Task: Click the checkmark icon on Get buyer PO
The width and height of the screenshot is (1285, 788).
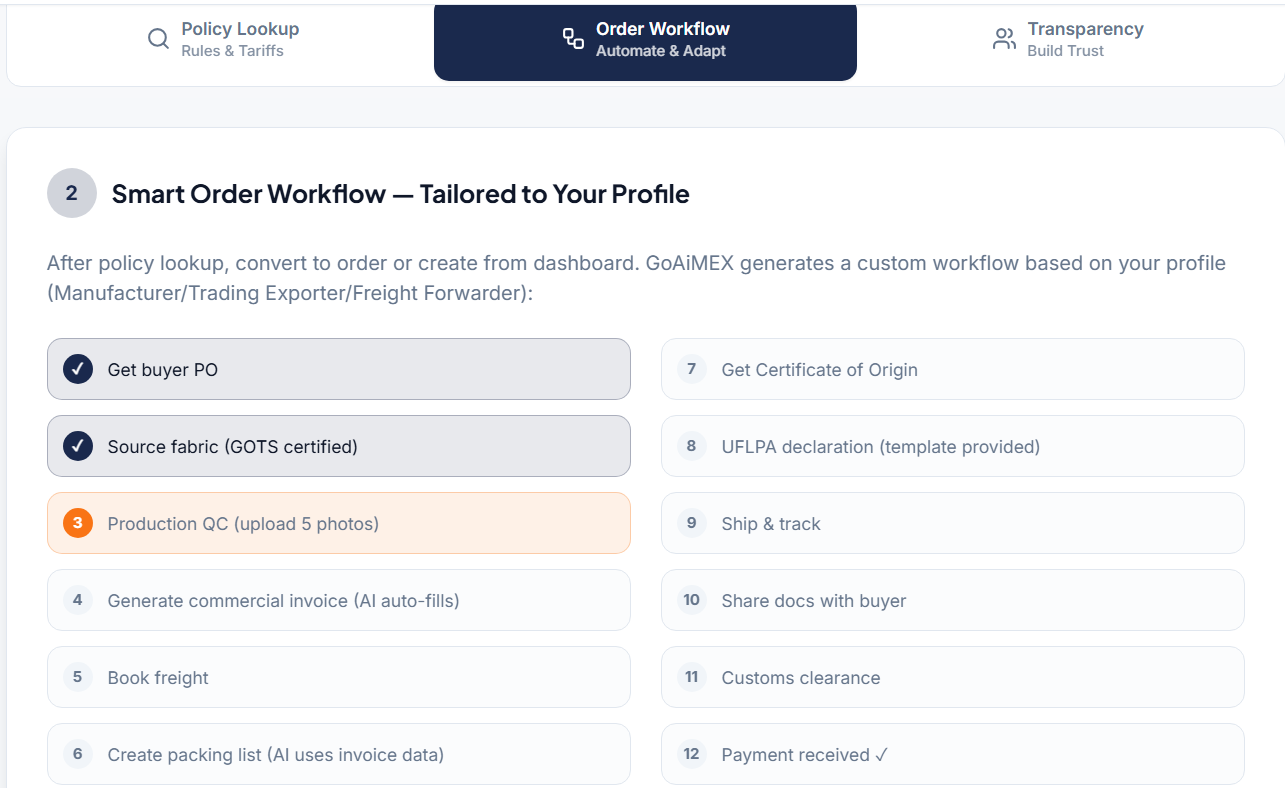Action: pyautogui.click(x=77, y=369)
